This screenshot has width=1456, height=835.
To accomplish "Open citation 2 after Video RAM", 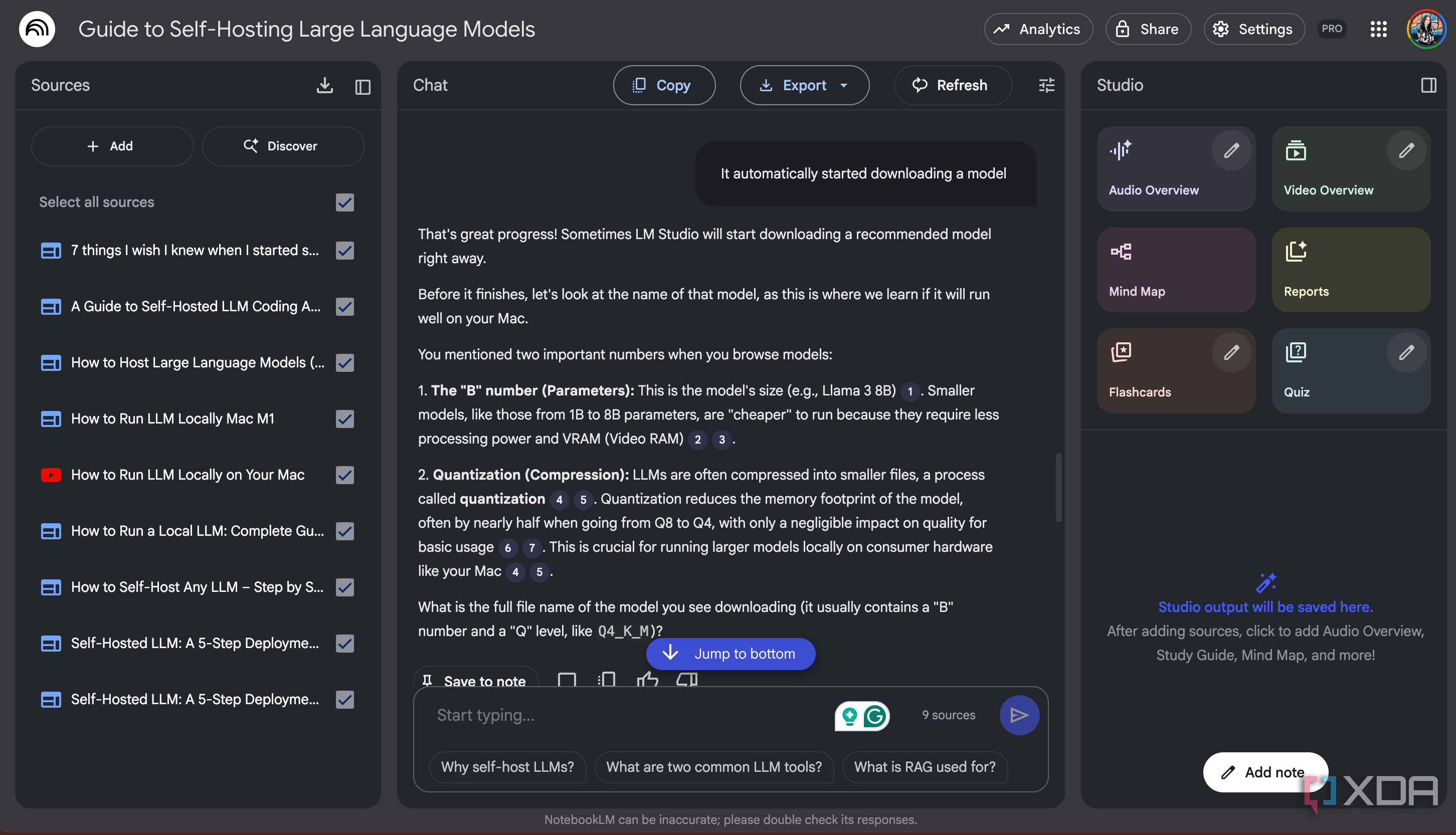I will click(697, 440).
